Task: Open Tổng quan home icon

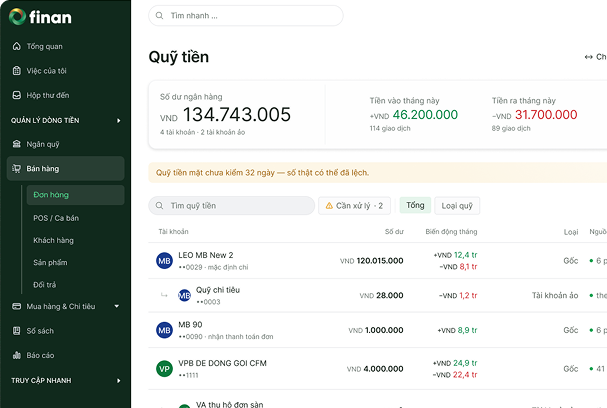Action: point(17,46)
